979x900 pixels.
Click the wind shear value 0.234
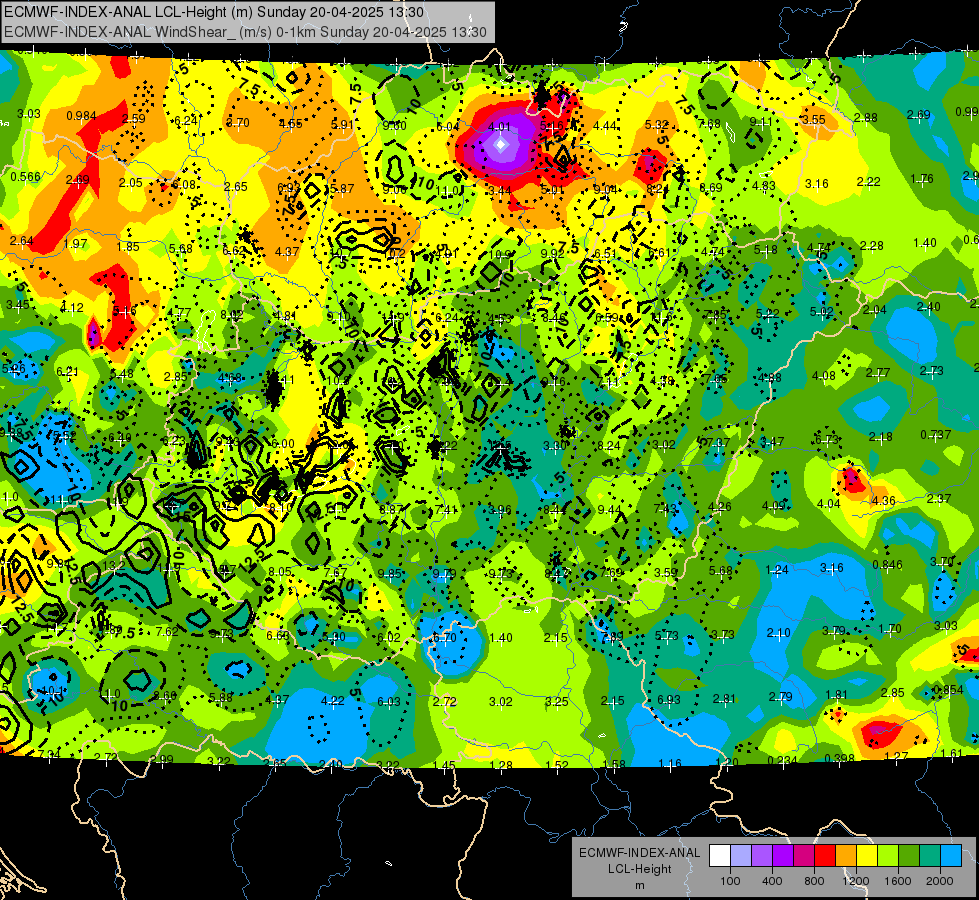[x=782, y=760]
